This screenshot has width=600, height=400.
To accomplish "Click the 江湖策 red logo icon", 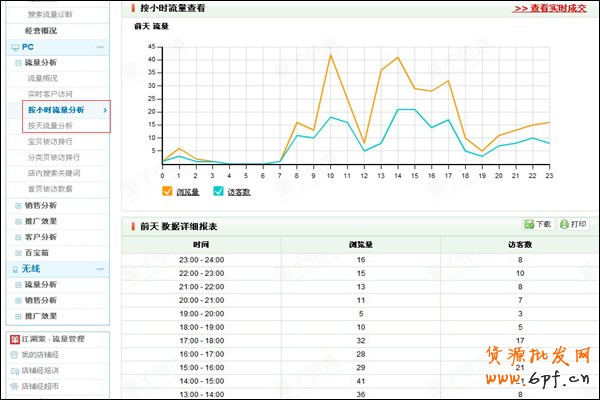I will pos(14,339).
